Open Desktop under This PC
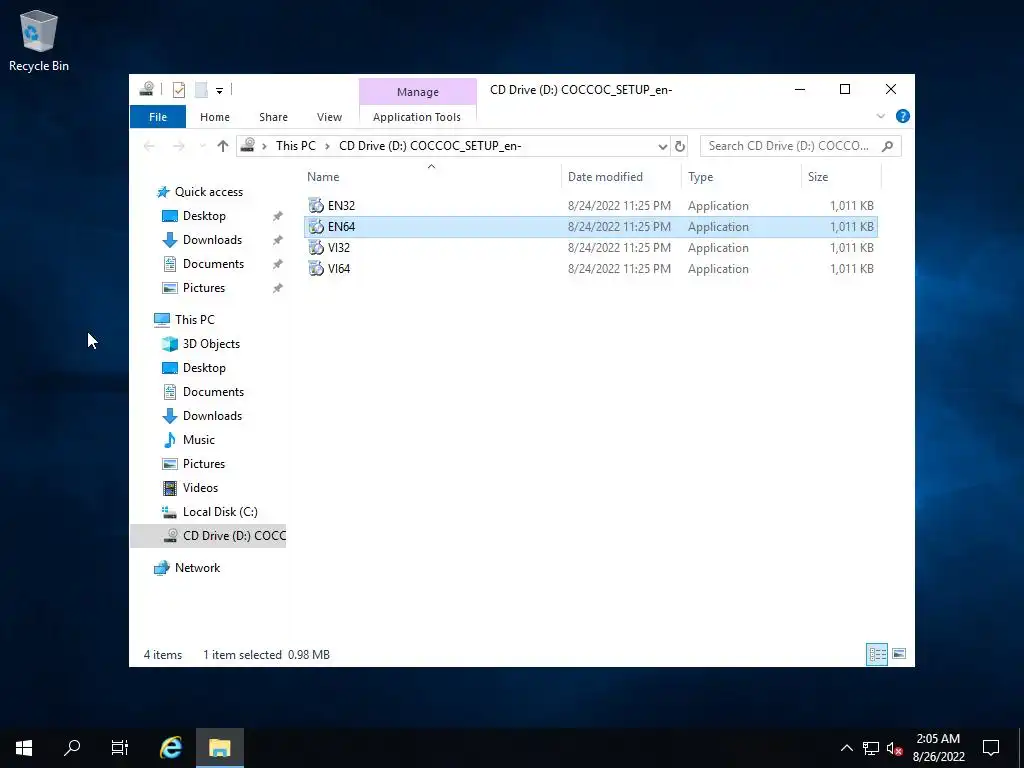The width and height of the screenshot is (1024, 768). (x=204, y=368)
